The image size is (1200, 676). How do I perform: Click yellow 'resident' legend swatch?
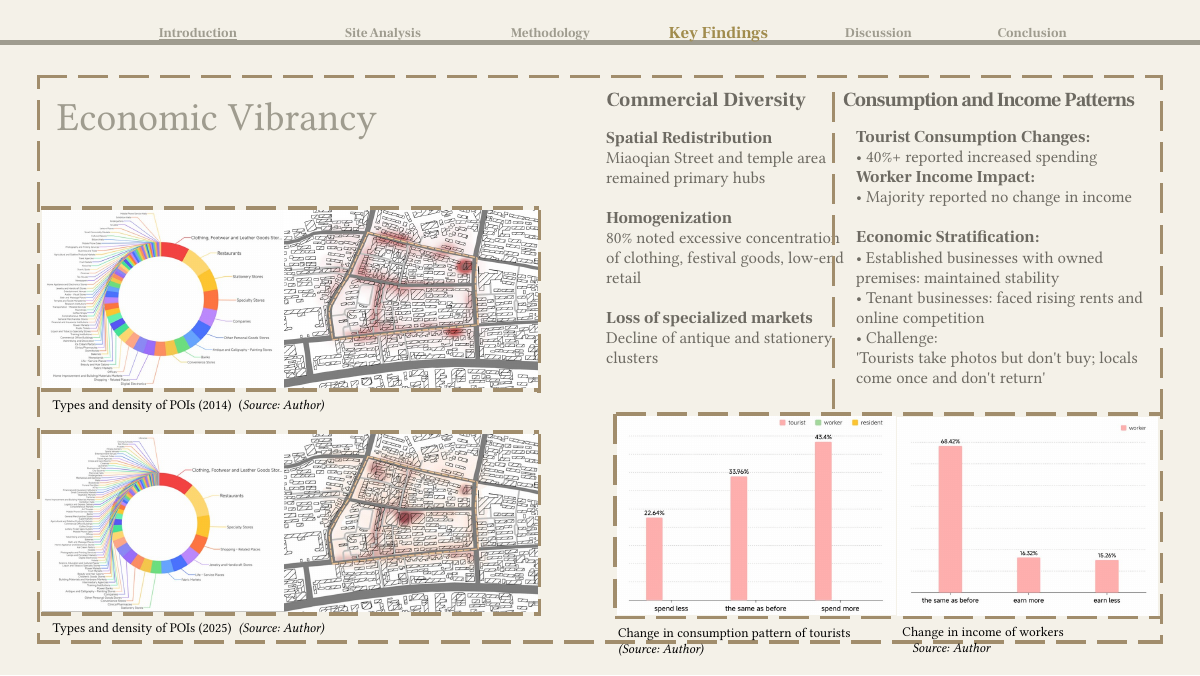[855, 423]
